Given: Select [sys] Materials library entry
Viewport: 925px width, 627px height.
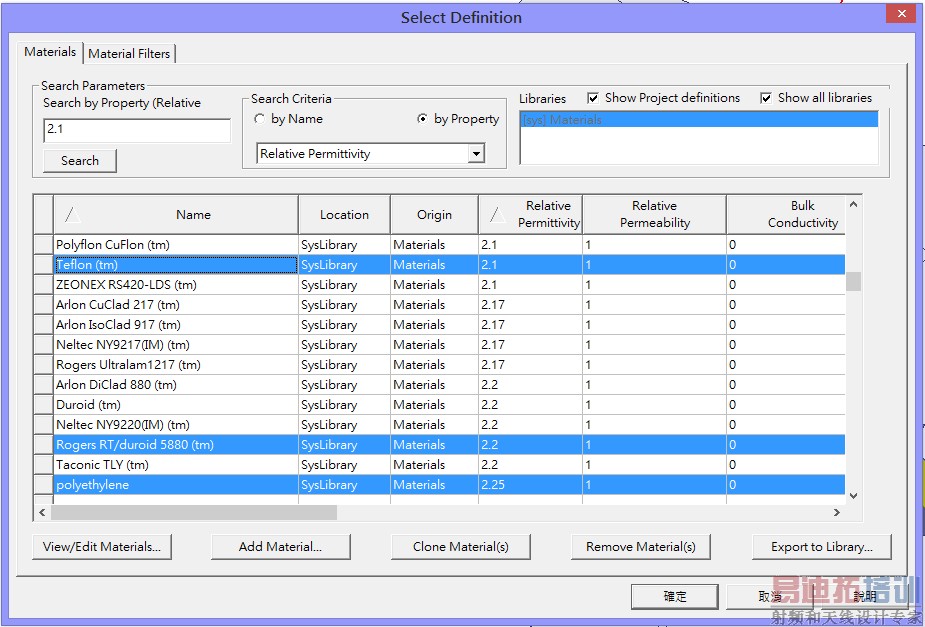Looking at the screenshot, I should point(698,120).
